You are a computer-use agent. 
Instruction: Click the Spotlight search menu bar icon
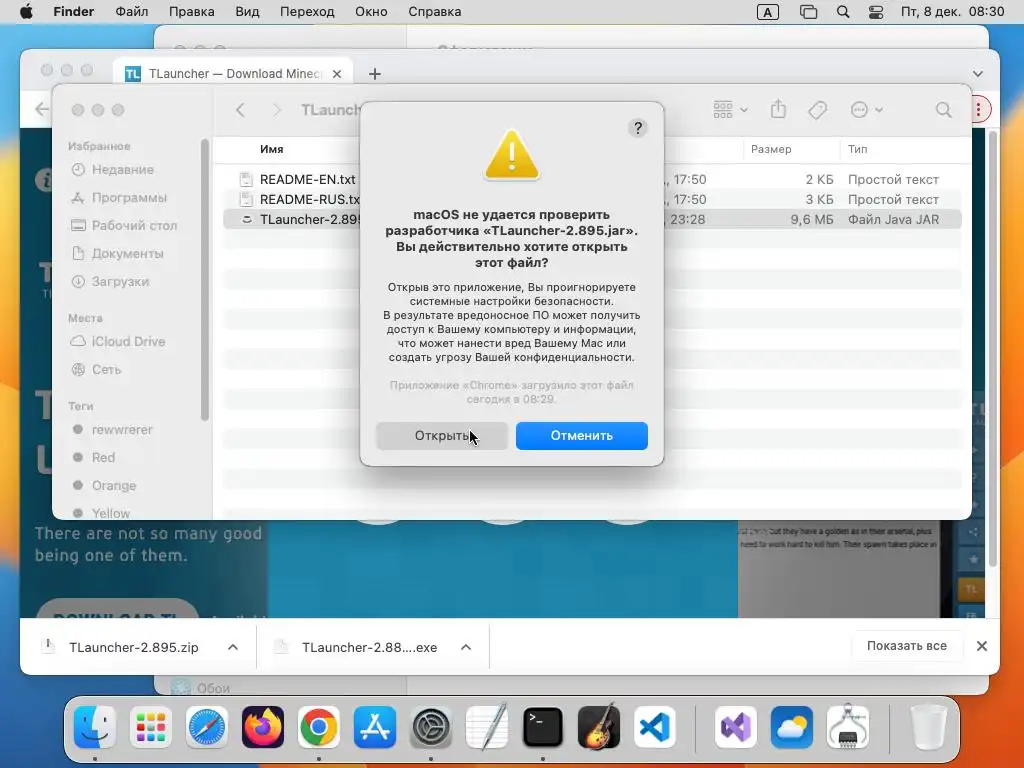point(843,12)
